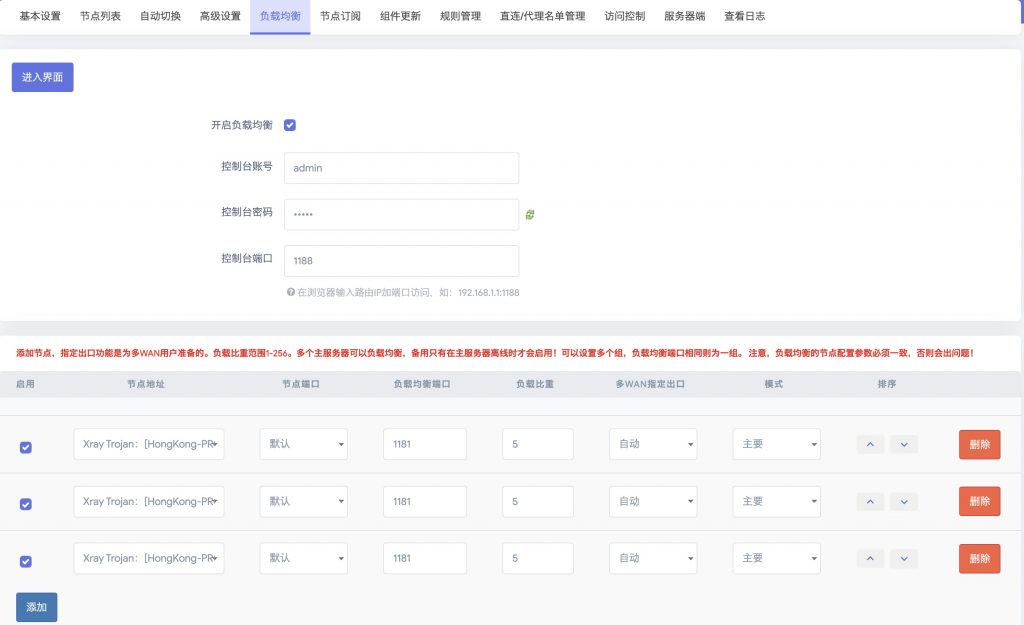Disable the first node row's 启用 checkbox
1024x625 pixels.
pos(26,447)
